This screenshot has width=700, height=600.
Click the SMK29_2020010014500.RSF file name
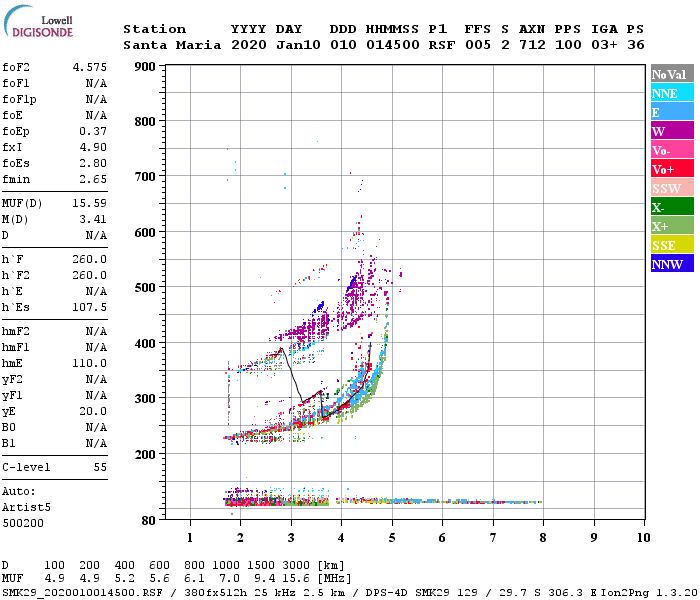point(83,593)
